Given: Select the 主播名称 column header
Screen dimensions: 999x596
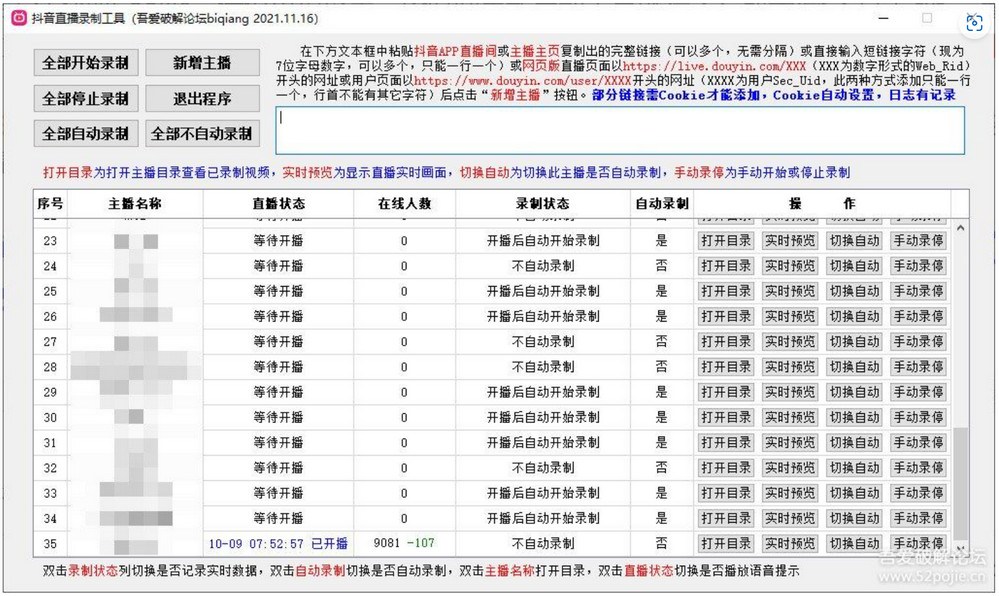Looking at the screenshot, I should pyautogui.click(x=135, y=204).
